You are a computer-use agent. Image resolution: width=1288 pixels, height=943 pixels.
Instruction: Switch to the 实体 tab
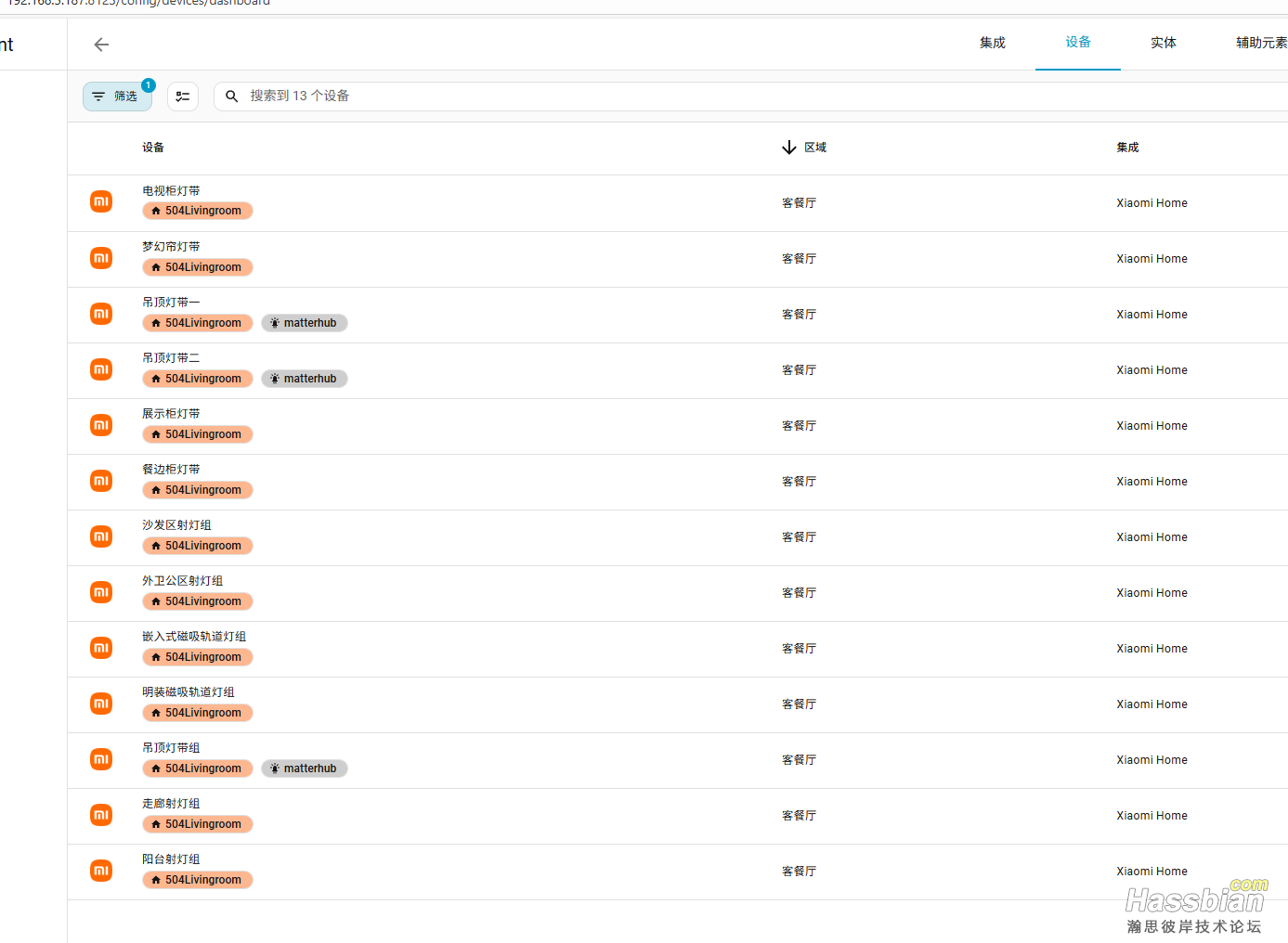pos(1163,43)
